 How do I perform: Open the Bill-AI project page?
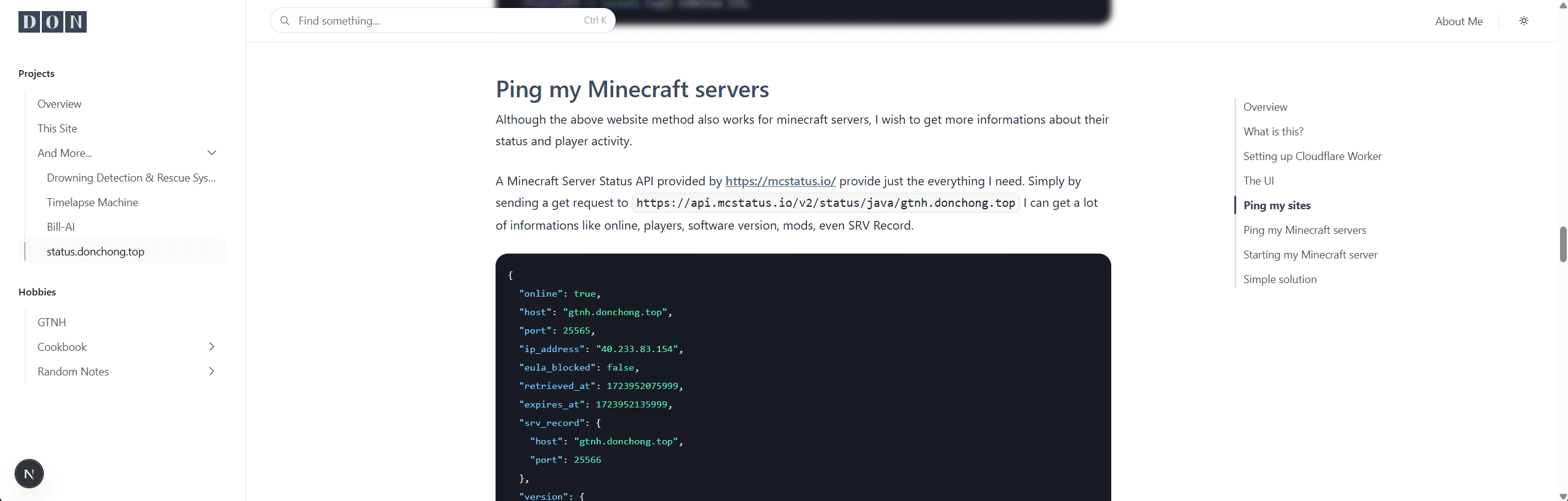(x=60, y=227)
